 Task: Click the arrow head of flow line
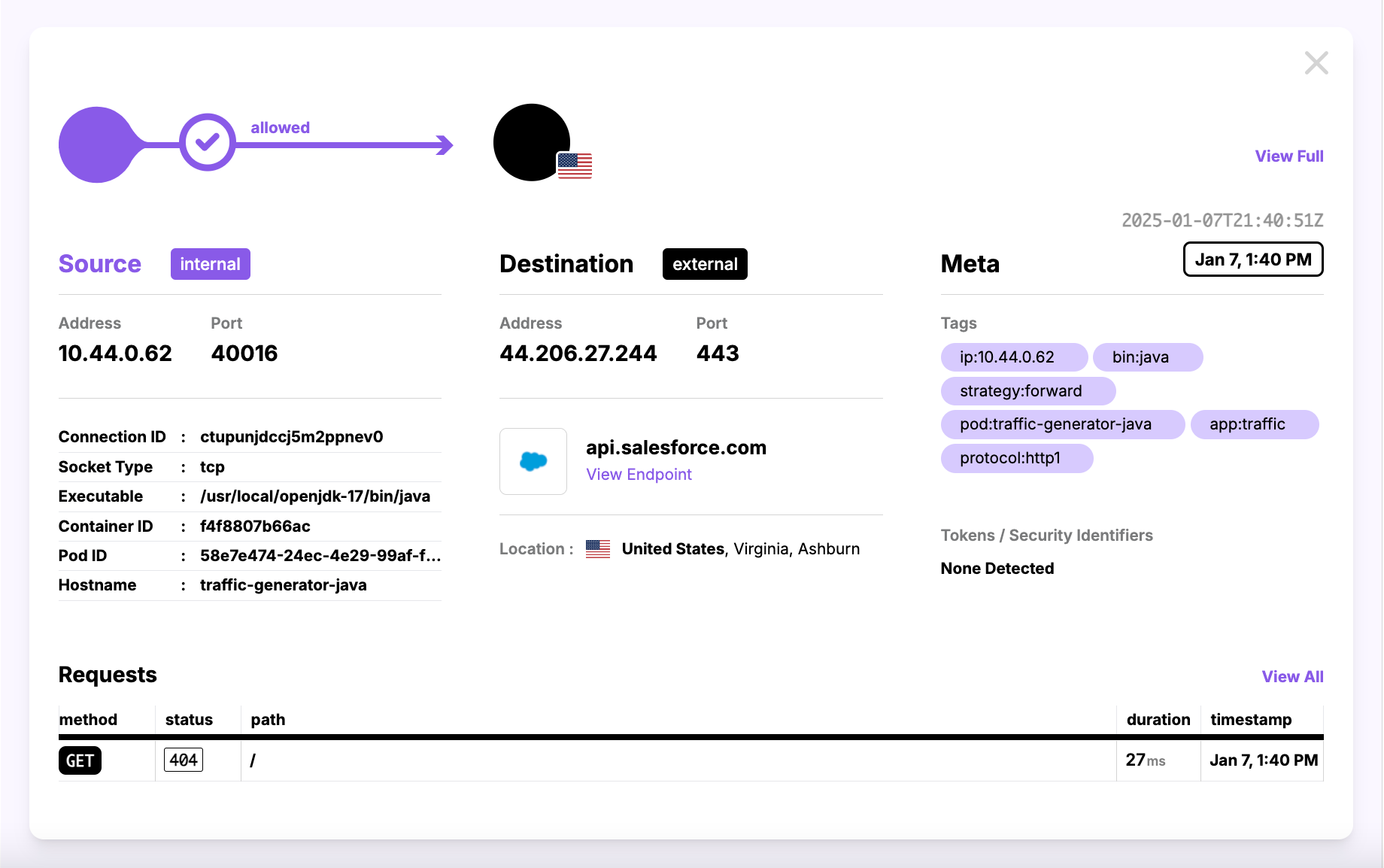click(445, 145)
